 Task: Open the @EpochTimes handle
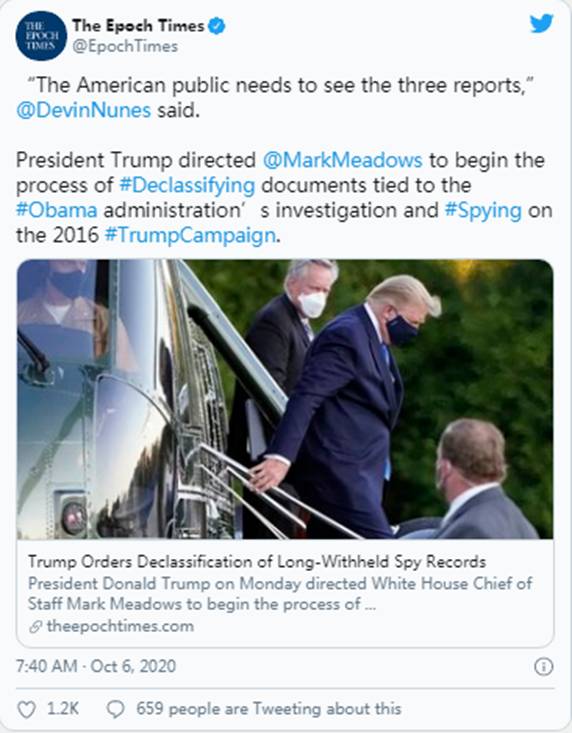pyautogui.click(x=125, y=47)
